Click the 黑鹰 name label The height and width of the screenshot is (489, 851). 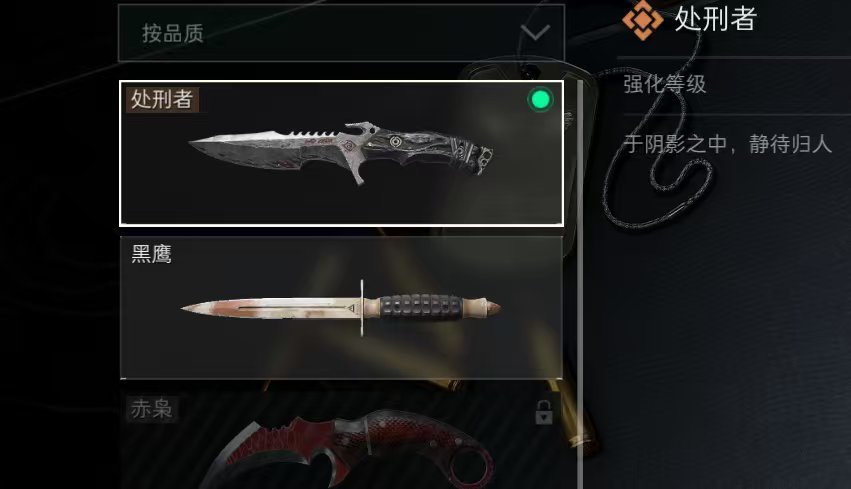point(151,253)
